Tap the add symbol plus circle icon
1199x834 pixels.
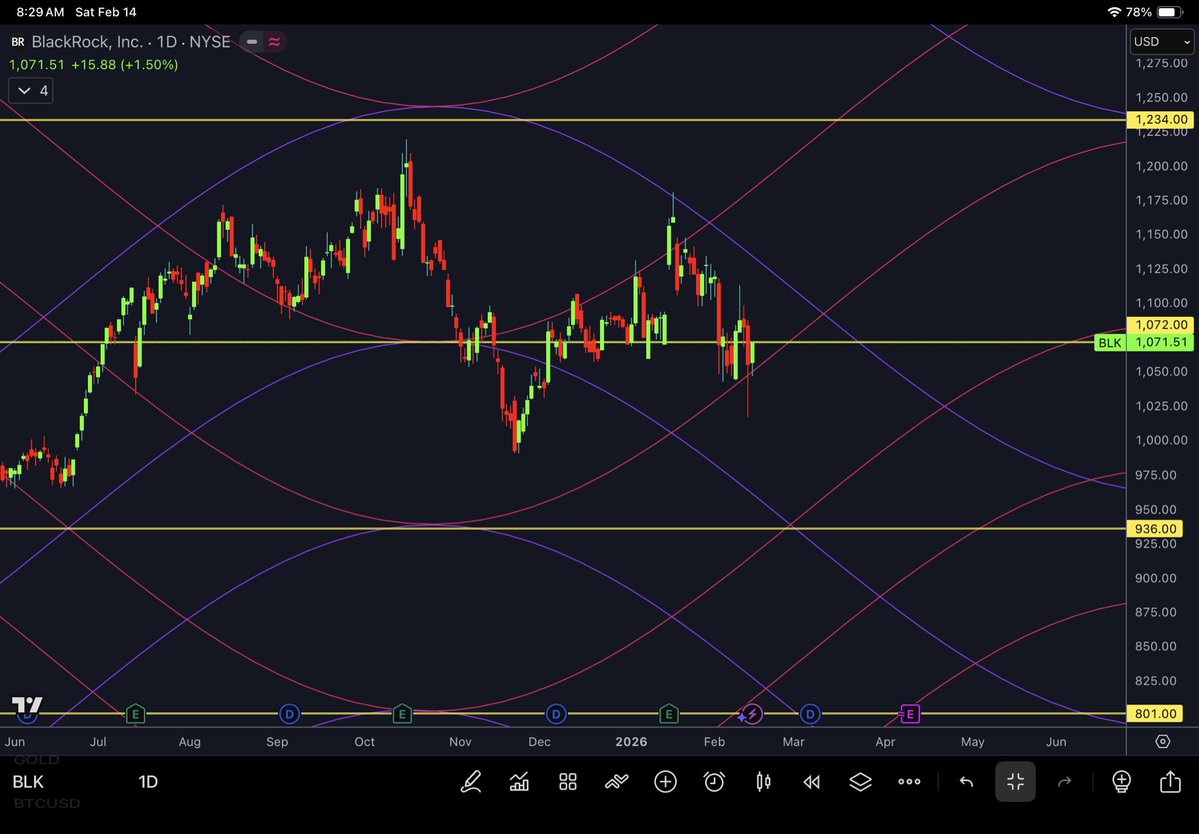pos(665,781)
